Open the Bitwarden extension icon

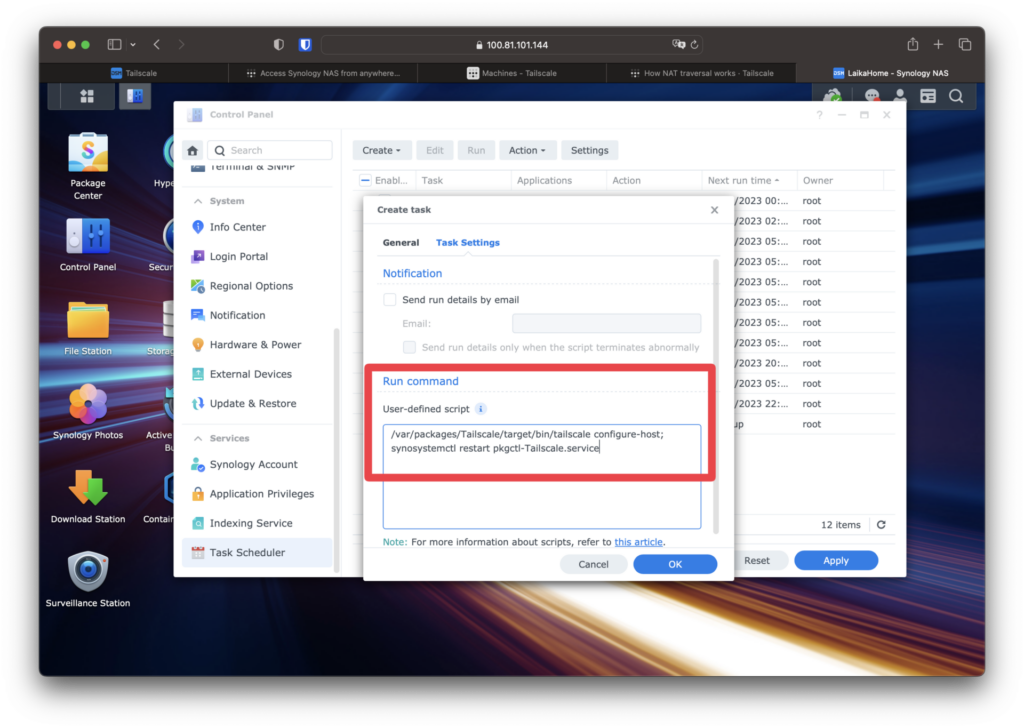[x=305, y=44]
